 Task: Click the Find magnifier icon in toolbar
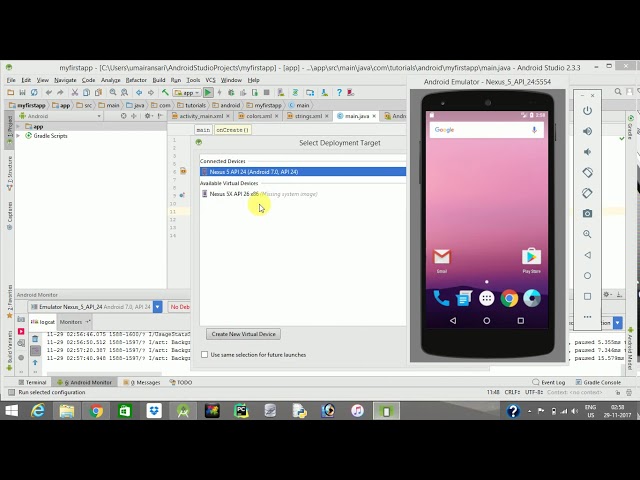(113, 93)
